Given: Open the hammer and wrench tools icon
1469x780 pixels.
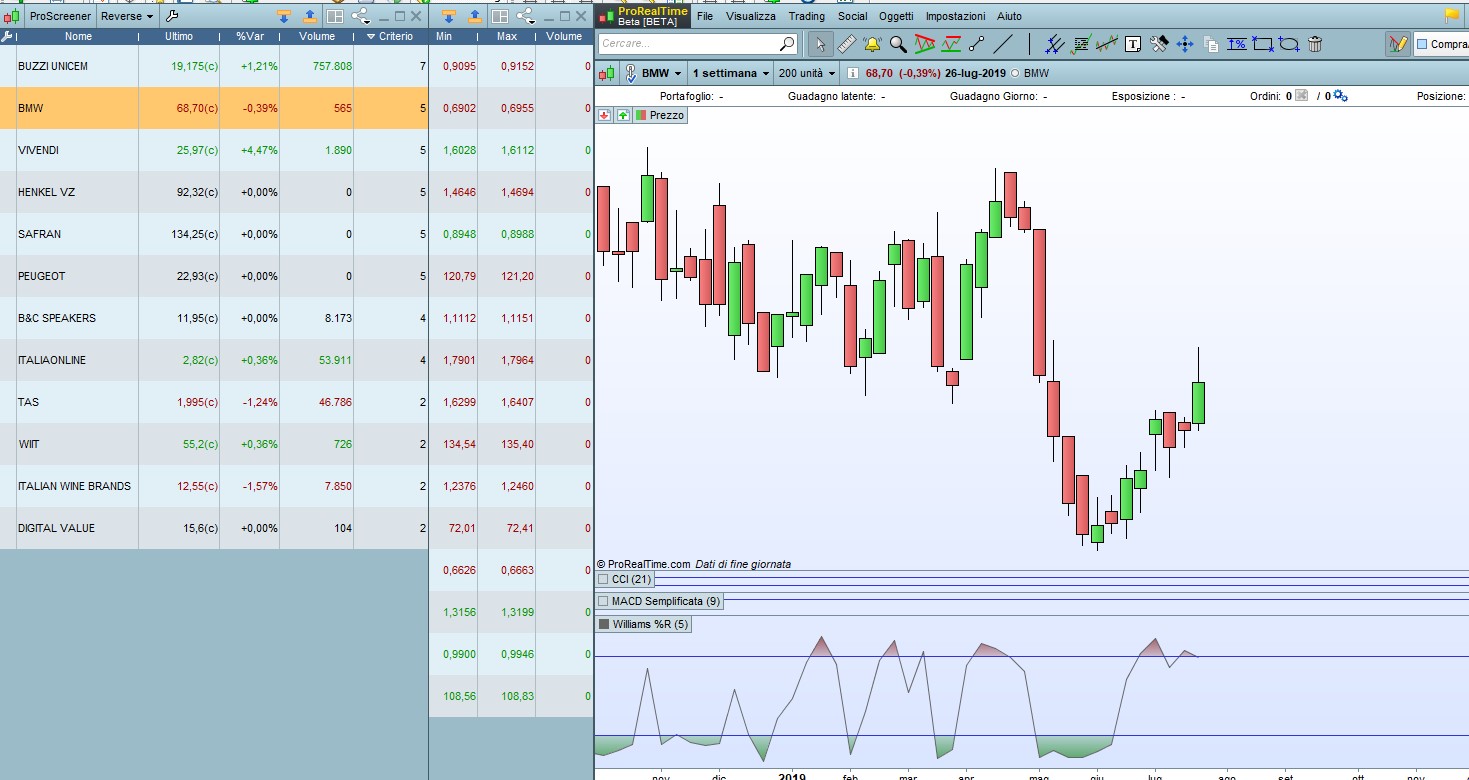Looking at the screenshot, I should 1159,44.
